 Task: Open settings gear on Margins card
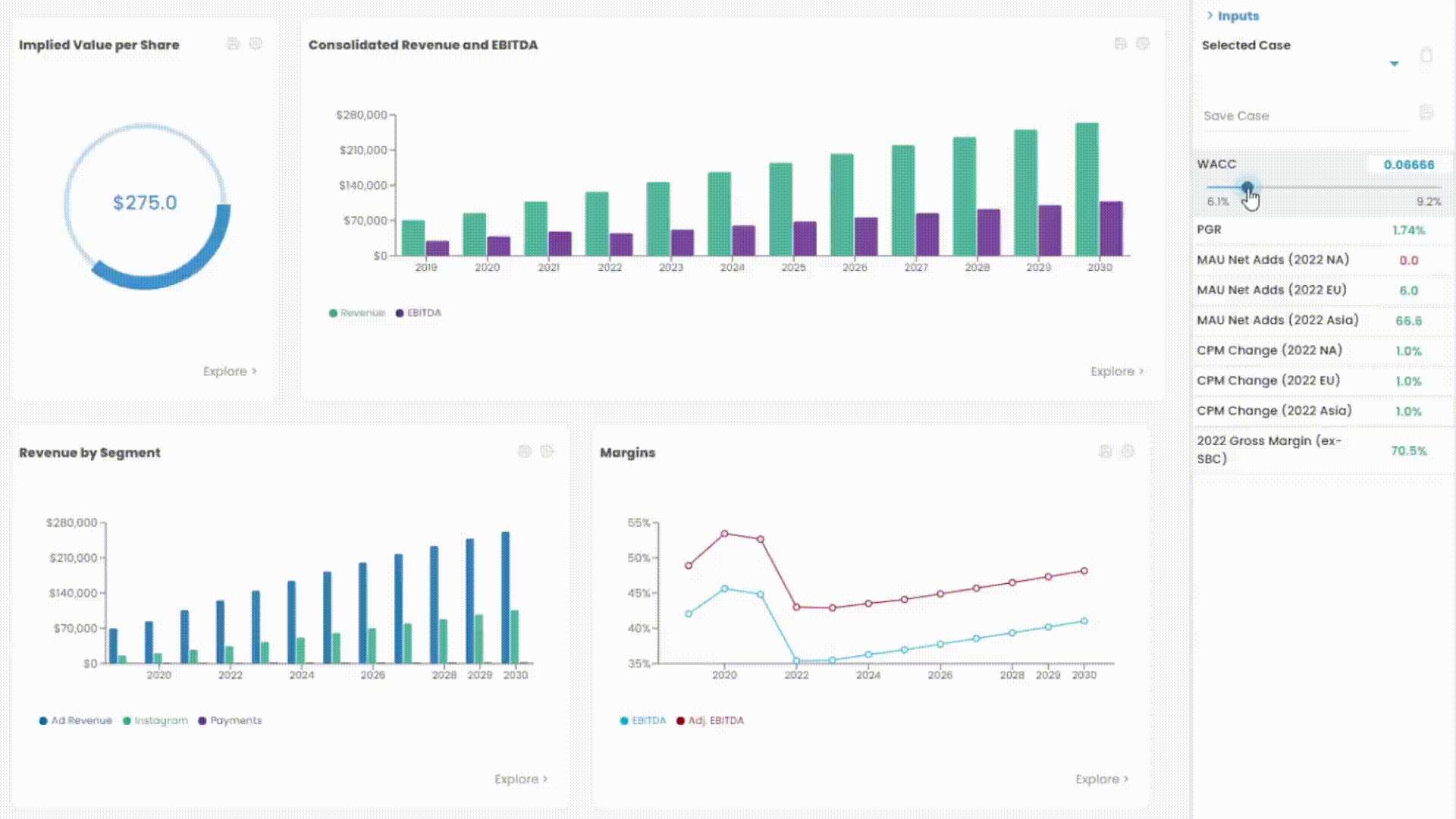click(1128, 452)
